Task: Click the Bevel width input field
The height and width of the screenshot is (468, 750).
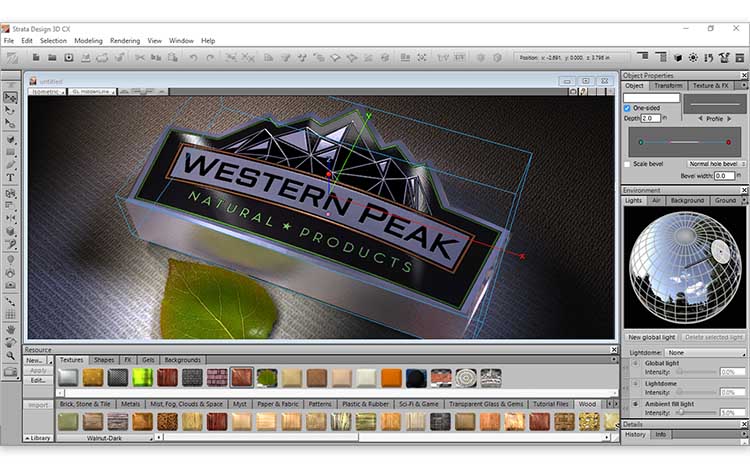Action: (x=724, y=176)
